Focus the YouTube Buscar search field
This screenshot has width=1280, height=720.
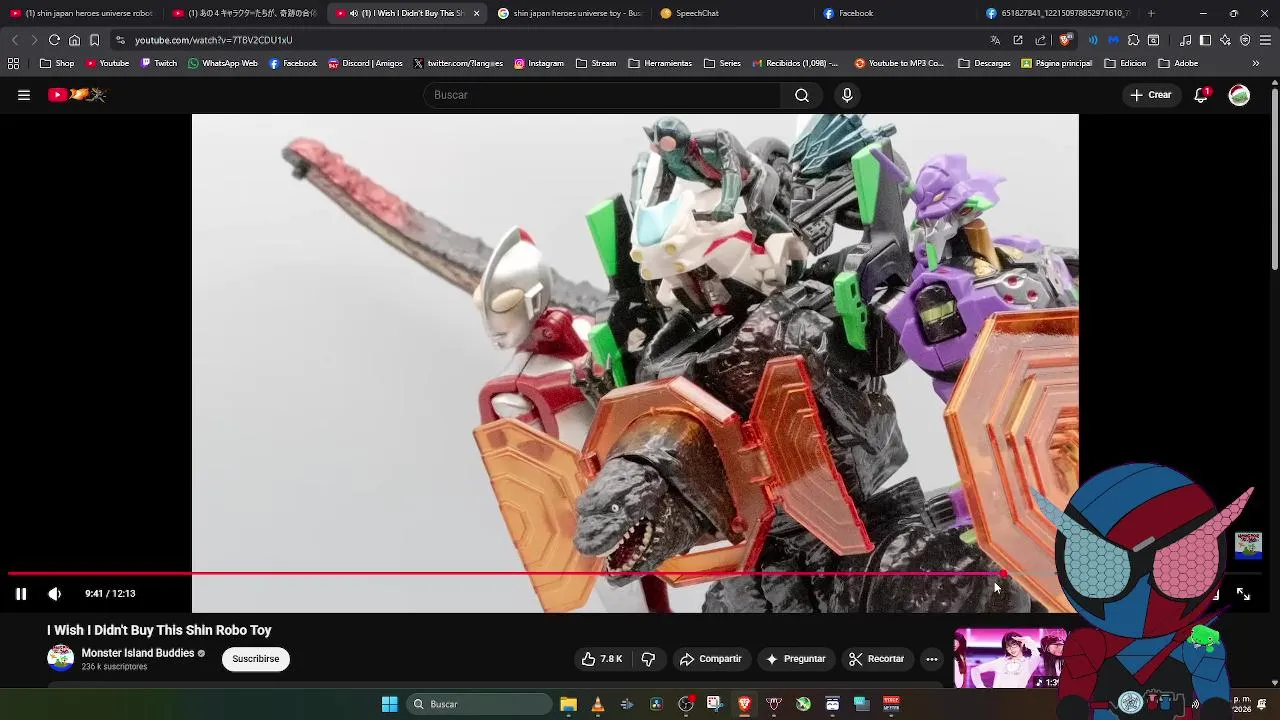[x=603, y=95]
